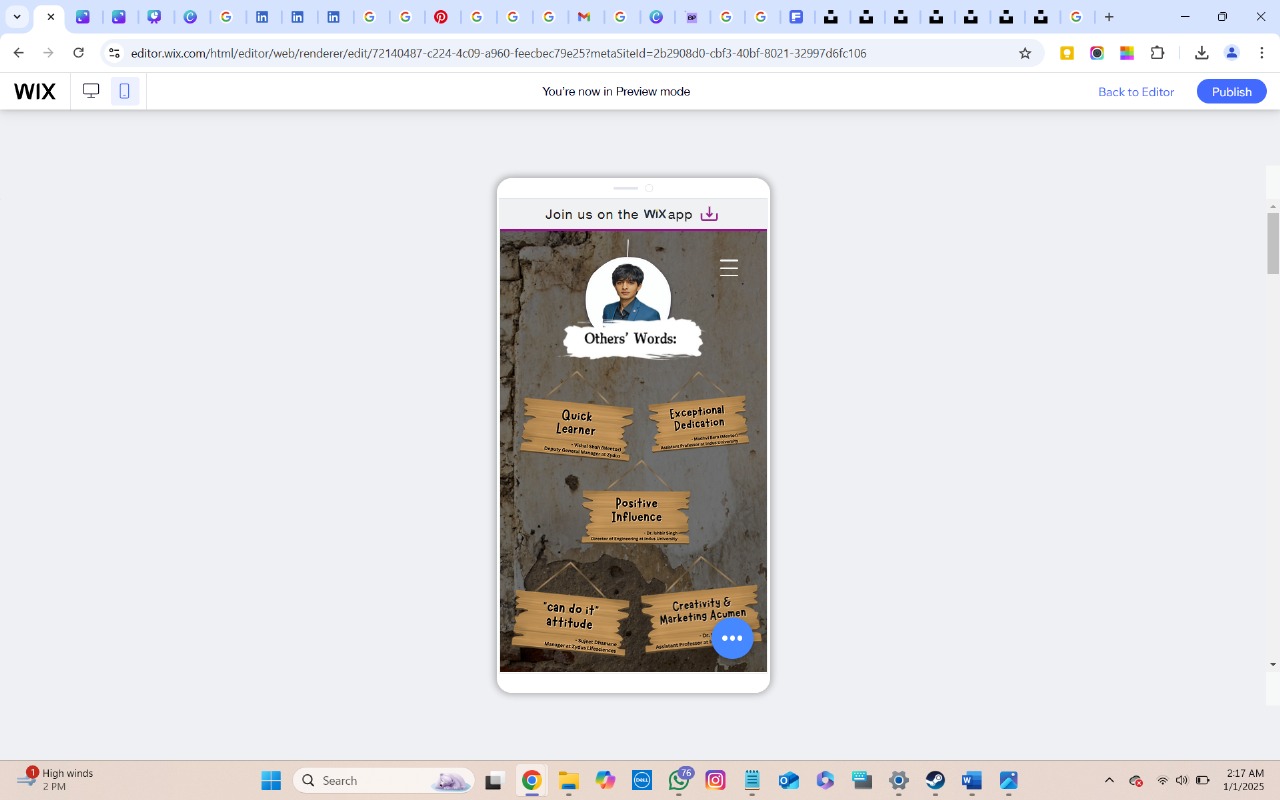This screenshot has height=800, width=1280.
Task: Open the Chrome profile avatar
Action: pyautogui.click(x=1232, y=53)
